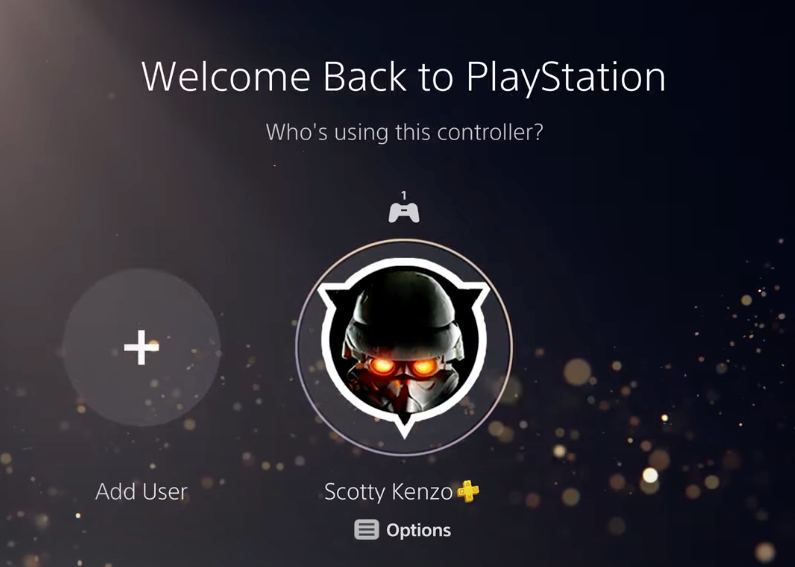The width and height of the screenshot is (795, 567).
Task: Select the controller icon above the avatar
Action: [404, 212]
